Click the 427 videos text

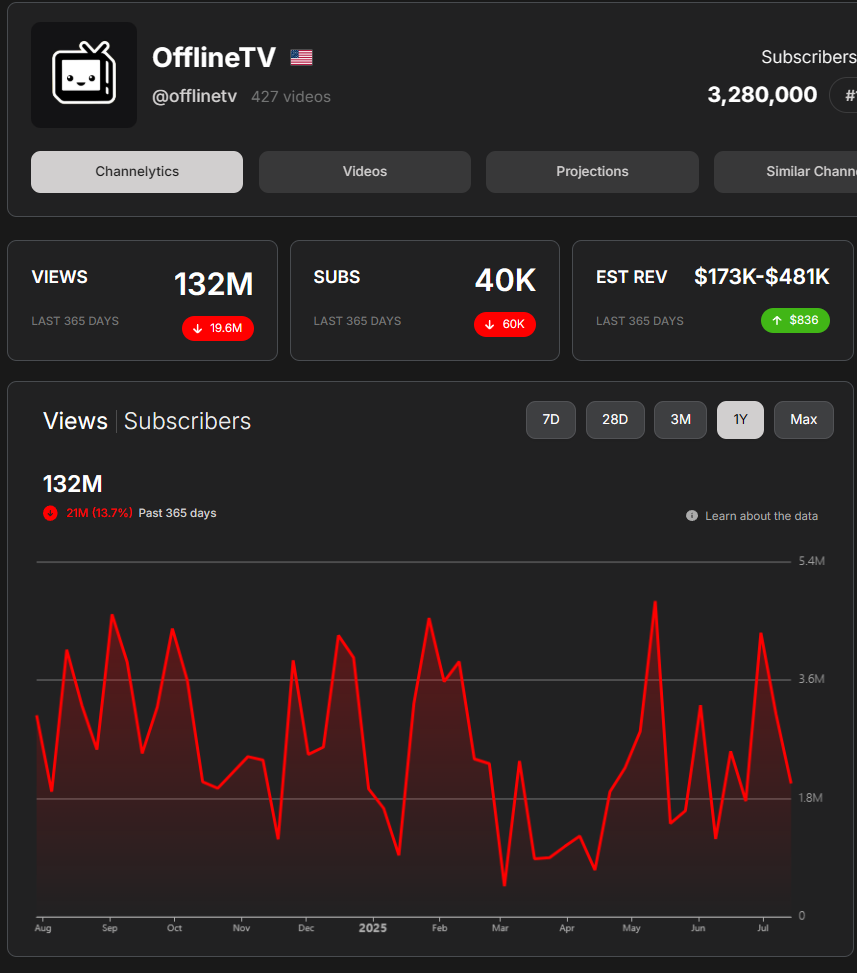pos(291,97)
